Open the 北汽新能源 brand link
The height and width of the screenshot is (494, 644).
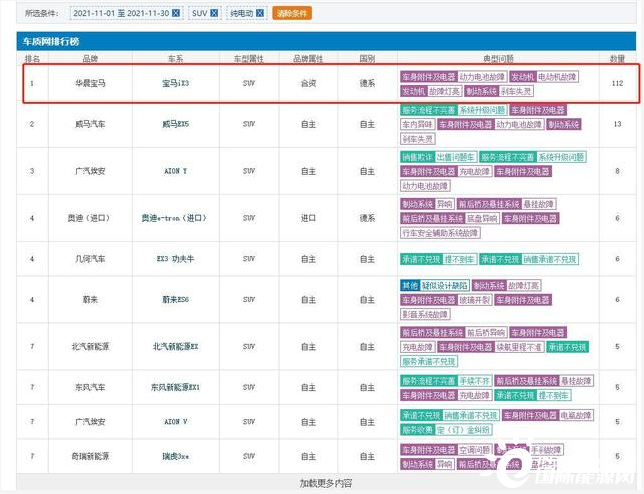[x=90, y=347]
